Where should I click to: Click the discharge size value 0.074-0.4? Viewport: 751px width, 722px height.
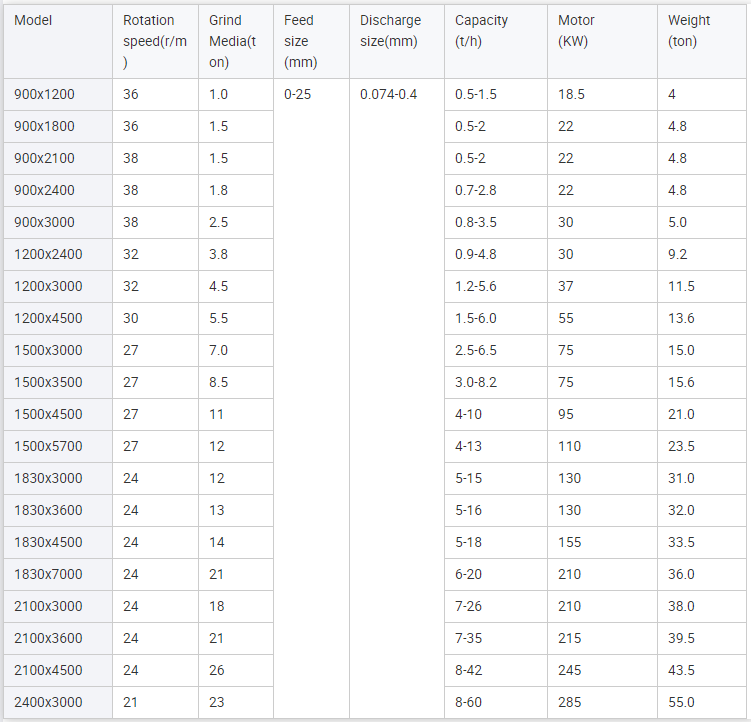tap(388, 94)
